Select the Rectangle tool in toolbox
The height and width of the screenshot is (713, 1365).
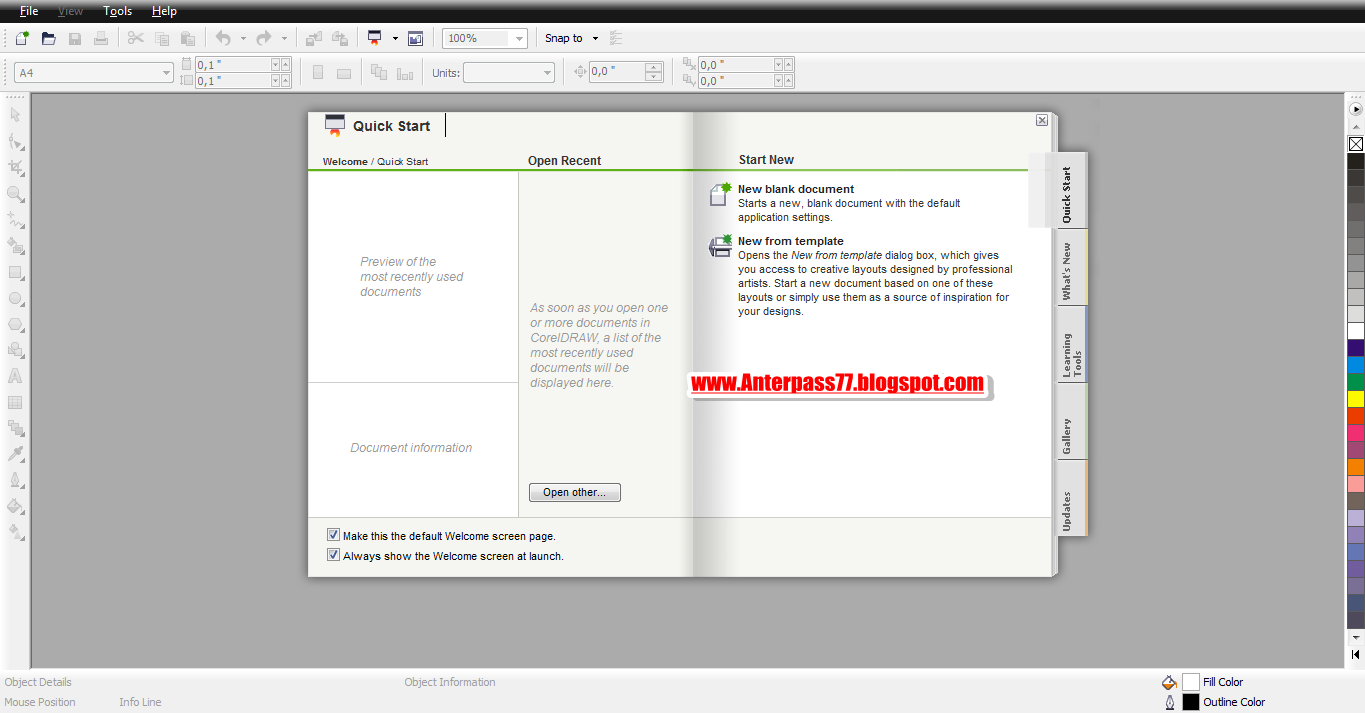15,272
